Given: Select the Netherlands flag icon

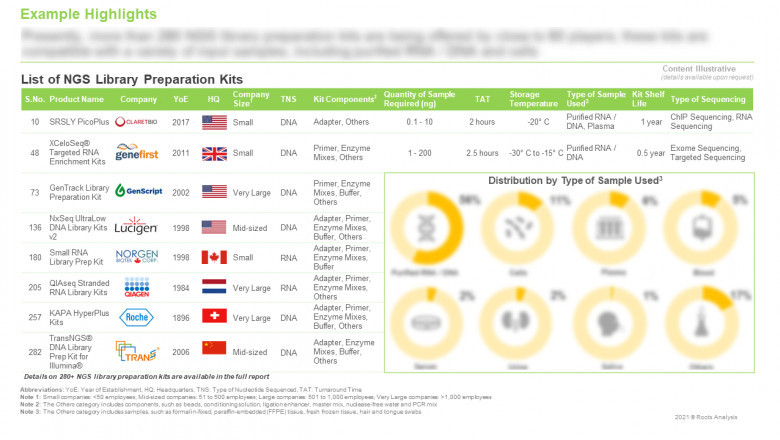Looking at the screenshot, I should click(x=215, y=286).
